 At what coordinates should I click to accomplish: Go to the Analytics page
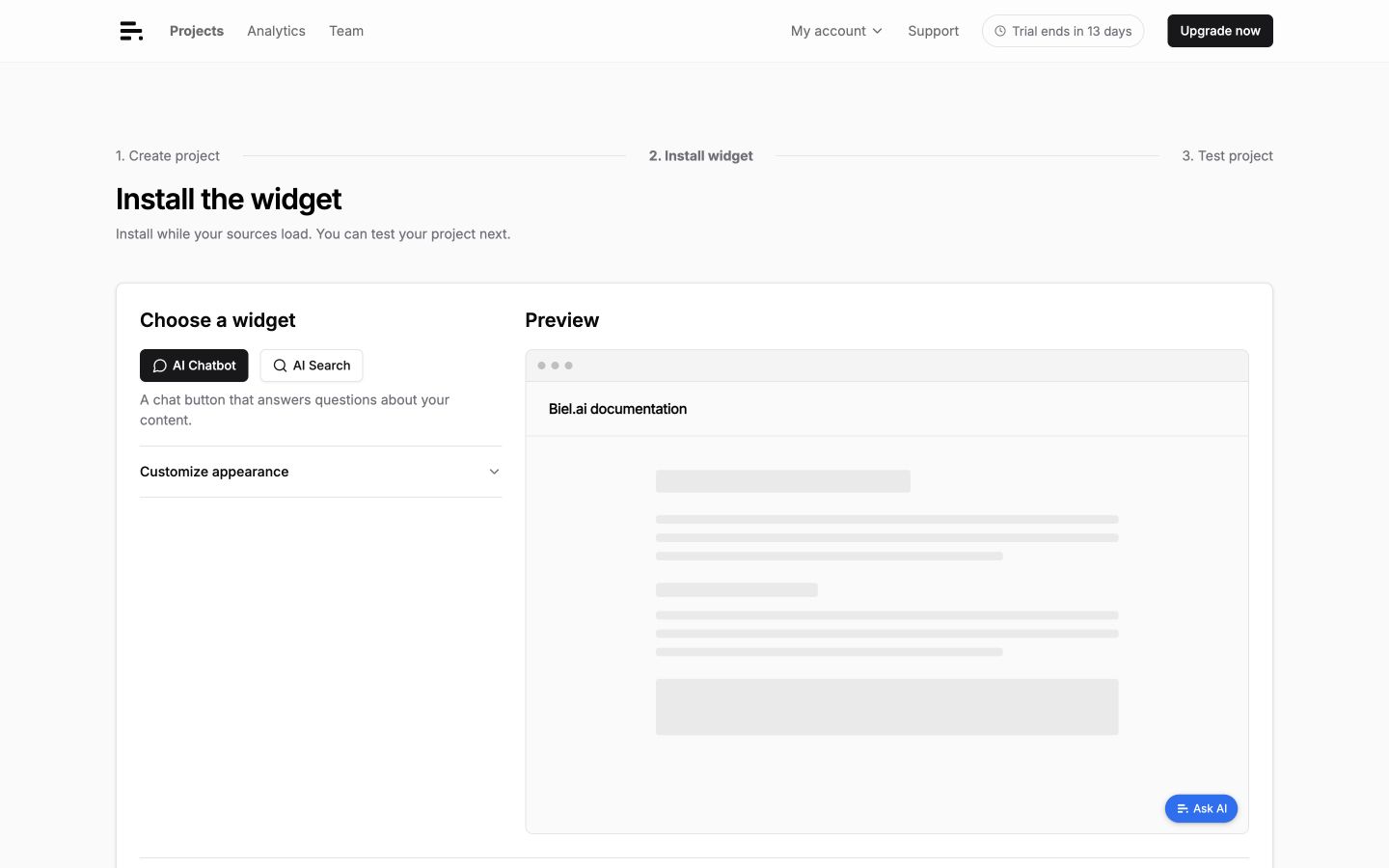click(x=276, y=31)
